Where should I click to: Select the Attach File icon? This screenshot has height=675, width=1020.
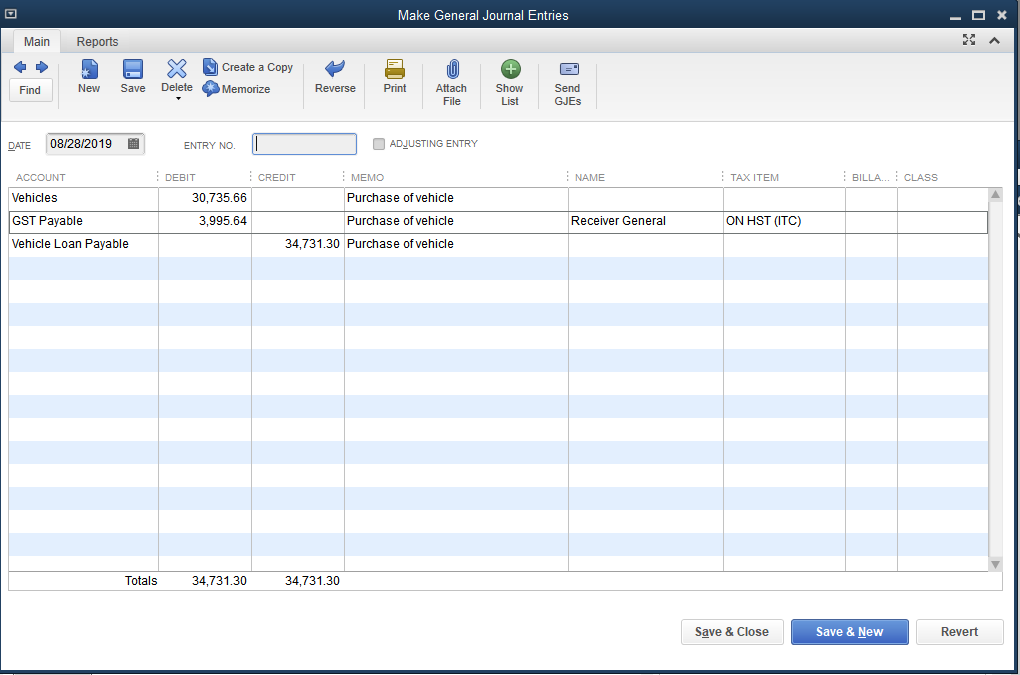pyautogui.click(x=451, y=78)
